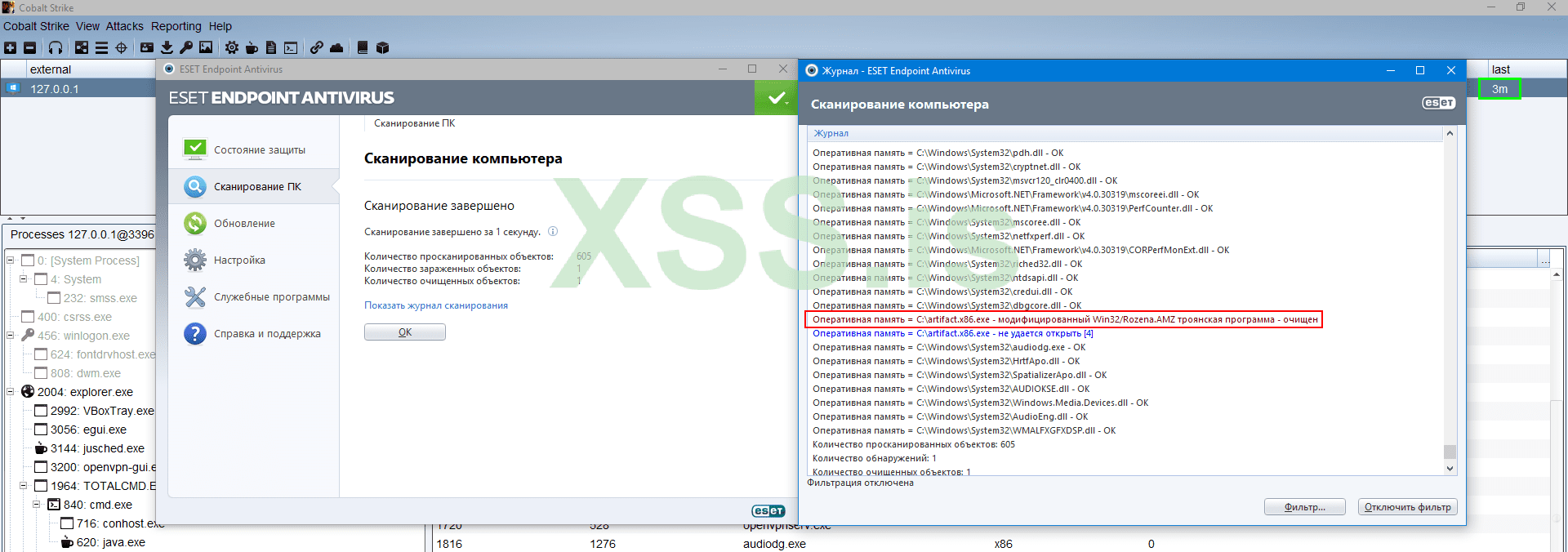The height and width of the screenshot is (552, 1568).
Task: Click Показать журнал сканирования link
Action: point(436,305)
